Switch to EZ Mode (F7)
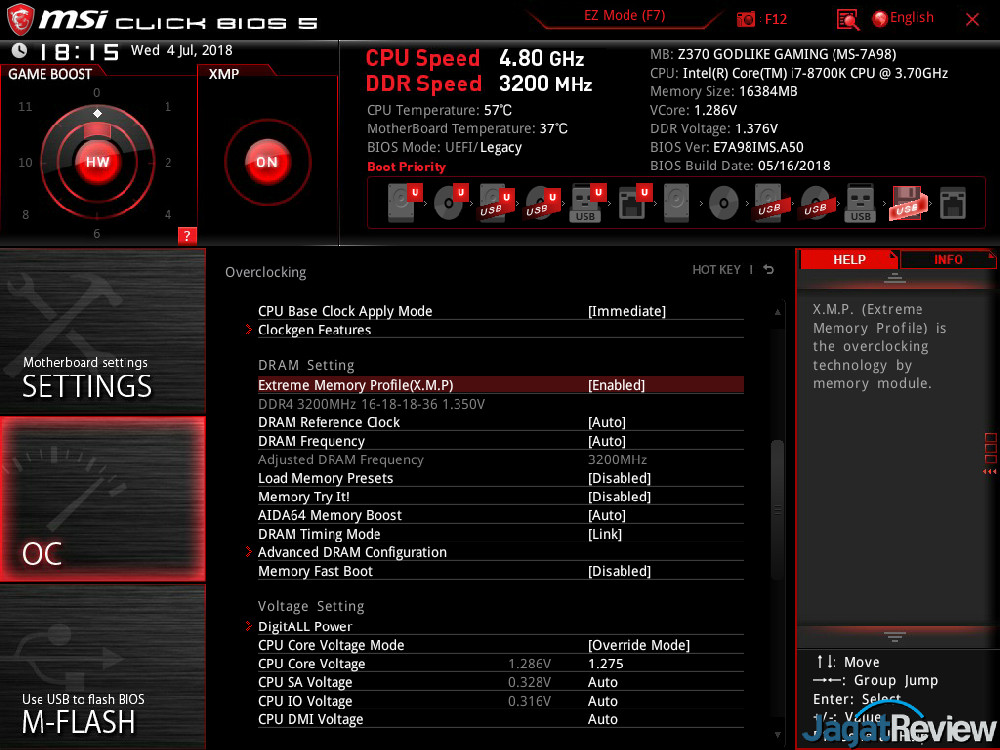 click(624, 16)
